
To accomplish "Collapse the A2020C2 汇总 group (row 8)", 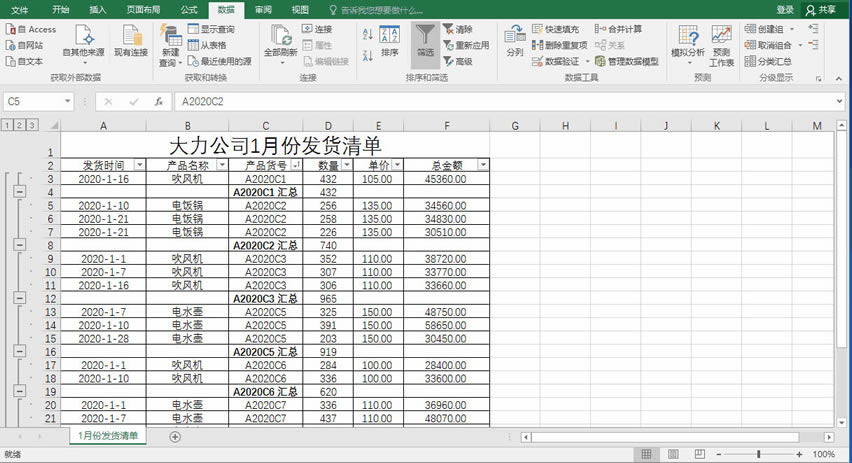I will coord(20,245).
